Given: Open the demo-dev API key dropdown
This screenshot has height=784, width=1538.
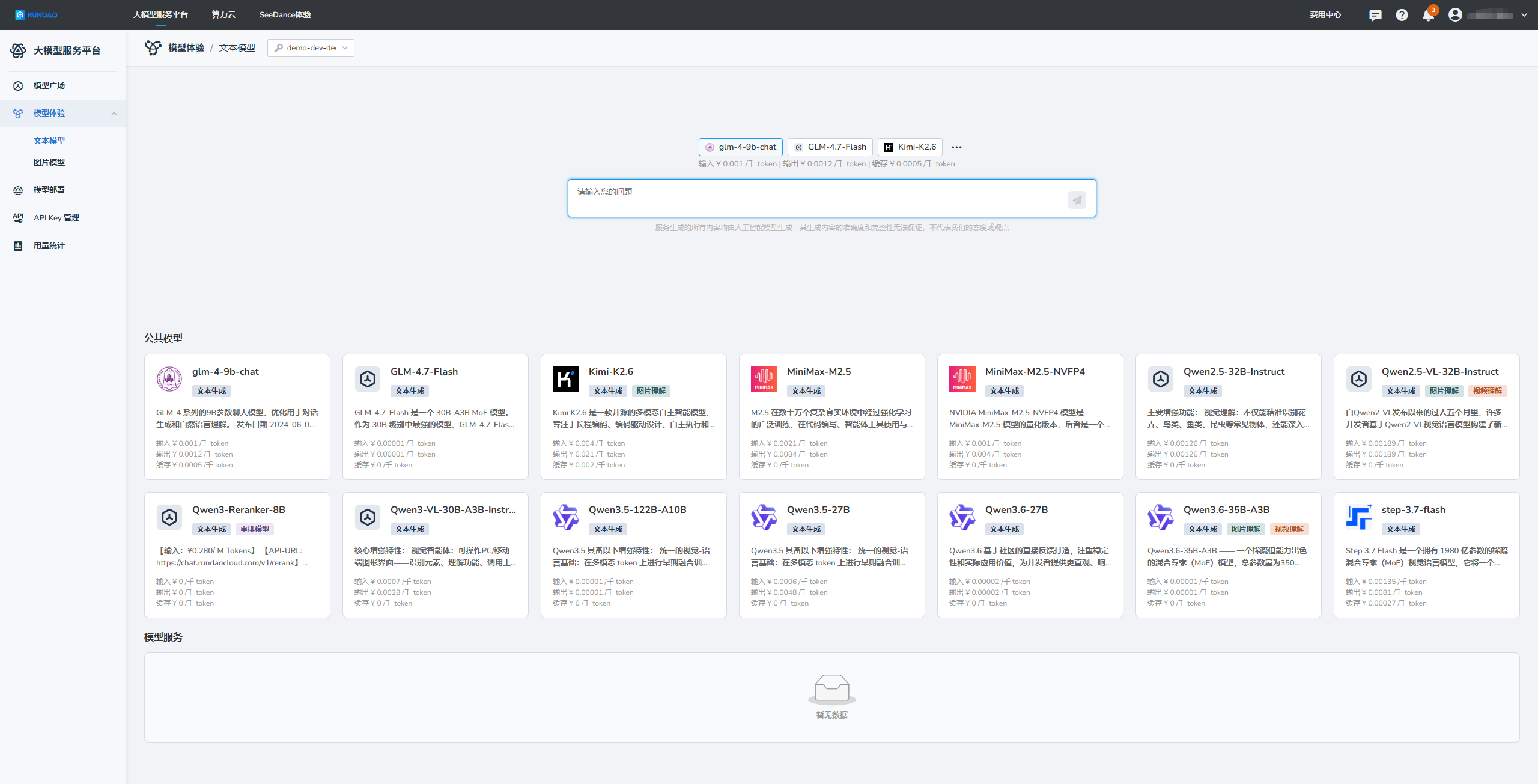Looking at the screenshot, I should point(311,48).
